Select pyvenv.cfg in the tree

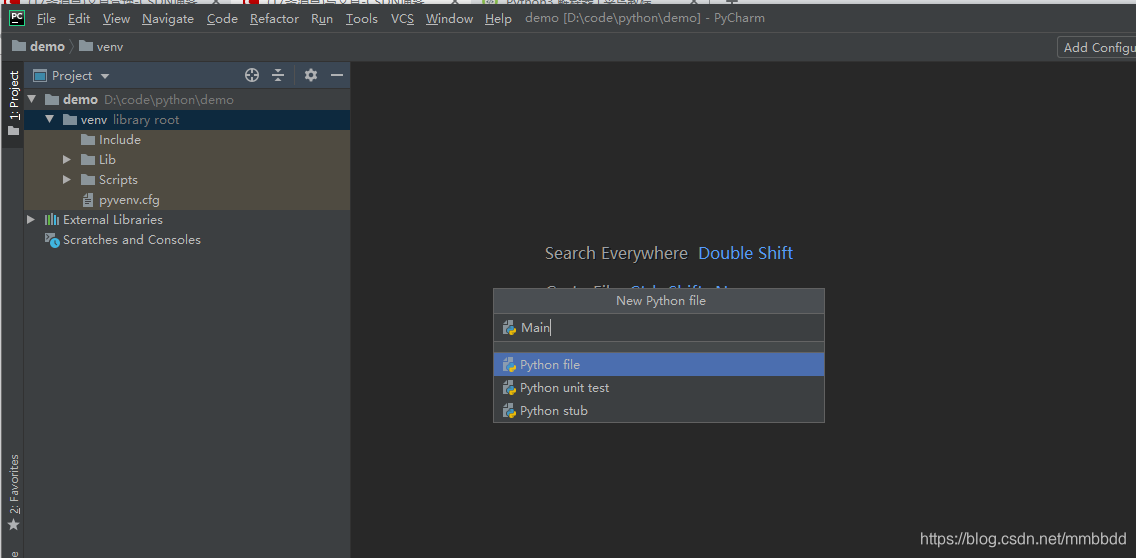(x=187, y=200)
